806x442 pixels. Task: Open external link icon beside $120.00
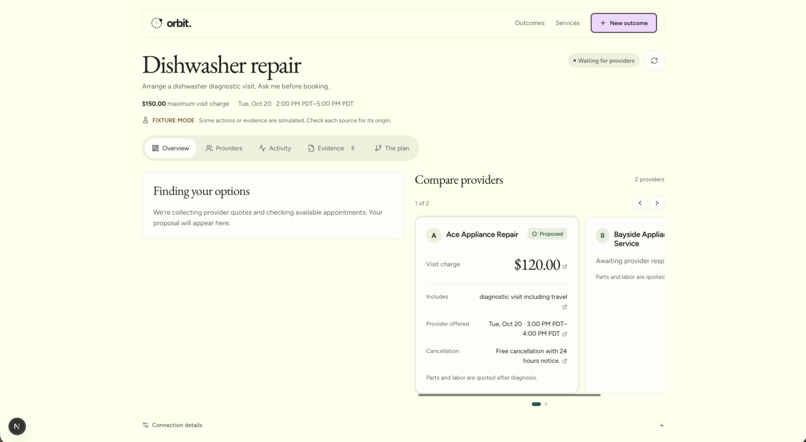[564, 267]
